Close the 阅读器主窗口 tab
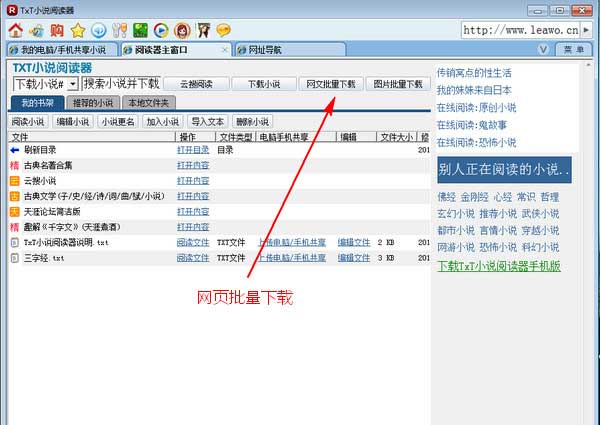The width and height of the screenshot is (600, 425). click(225, 50)
